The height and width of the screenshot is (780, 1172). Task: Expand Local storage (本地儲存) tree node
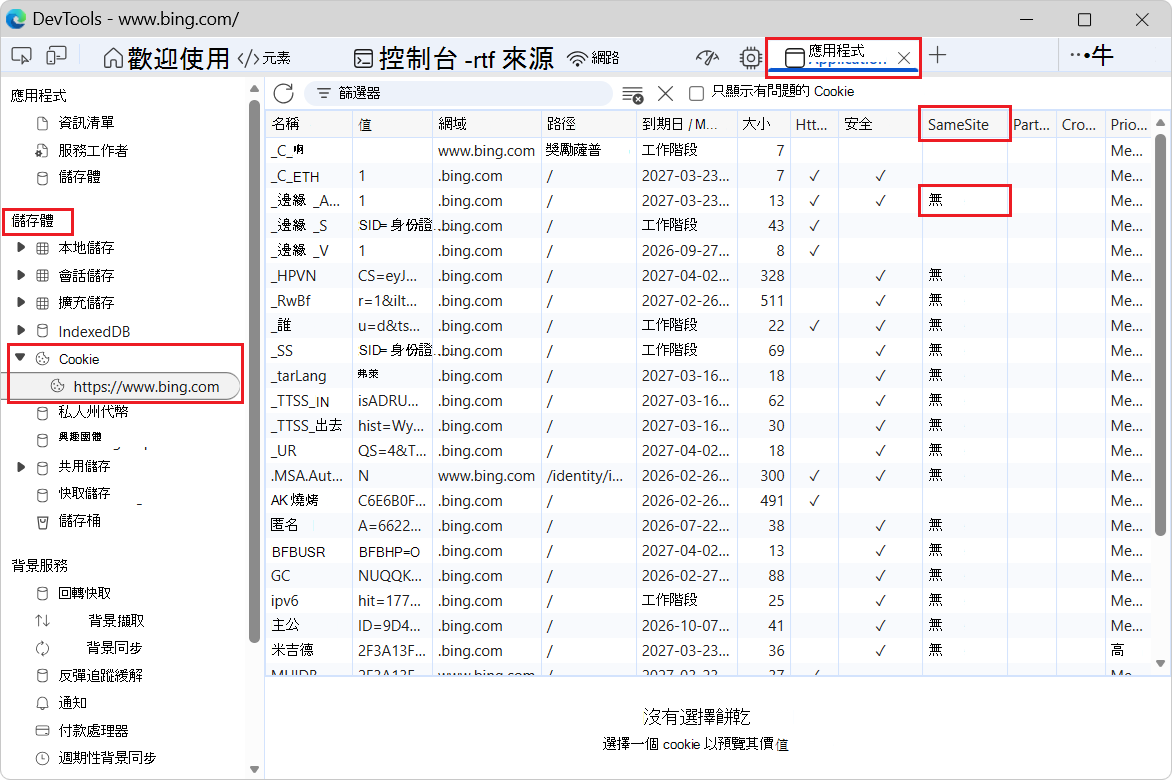[x=21, y=247]
